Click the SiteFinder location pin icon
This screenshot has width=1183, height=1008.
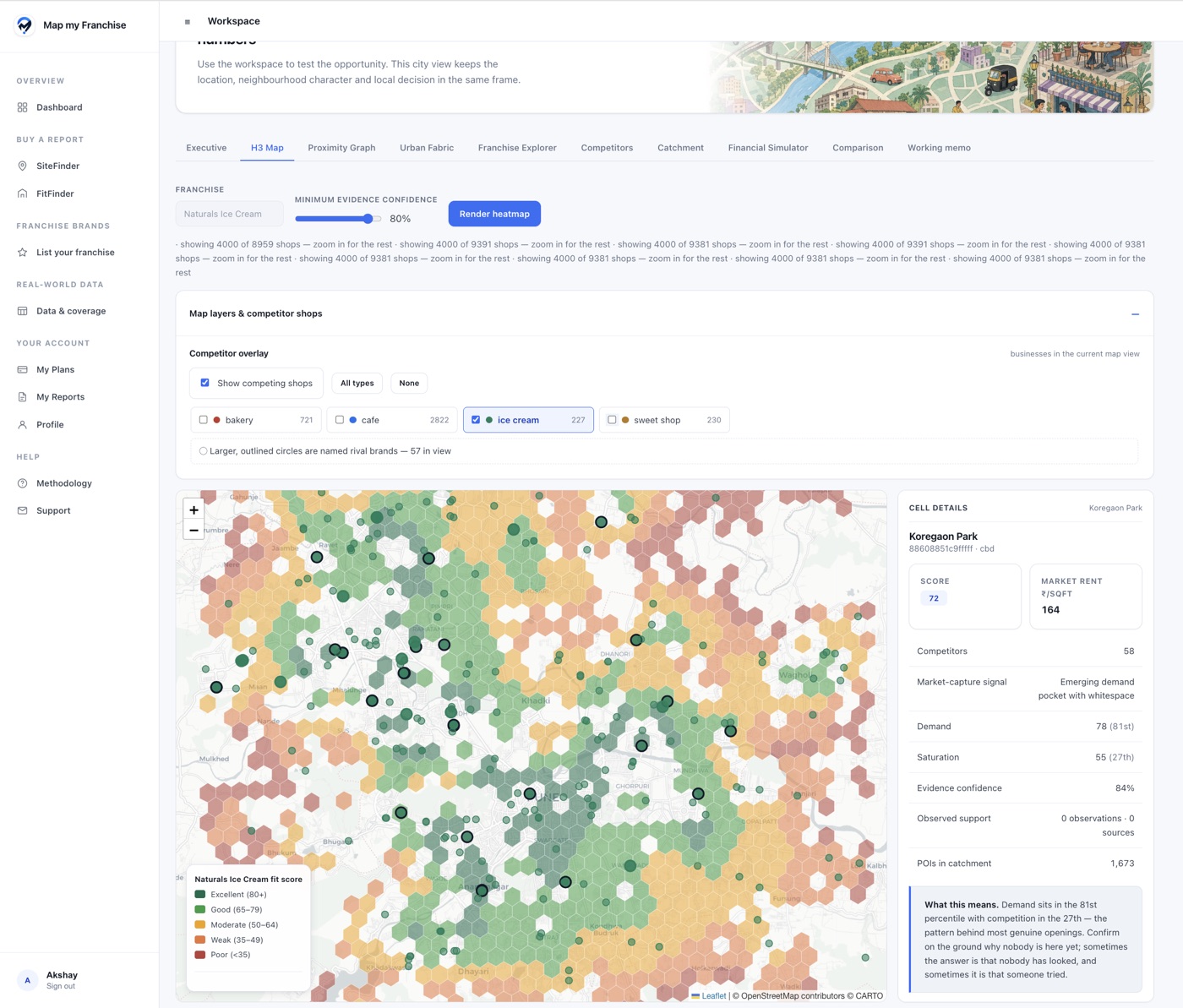coord(23,166)
